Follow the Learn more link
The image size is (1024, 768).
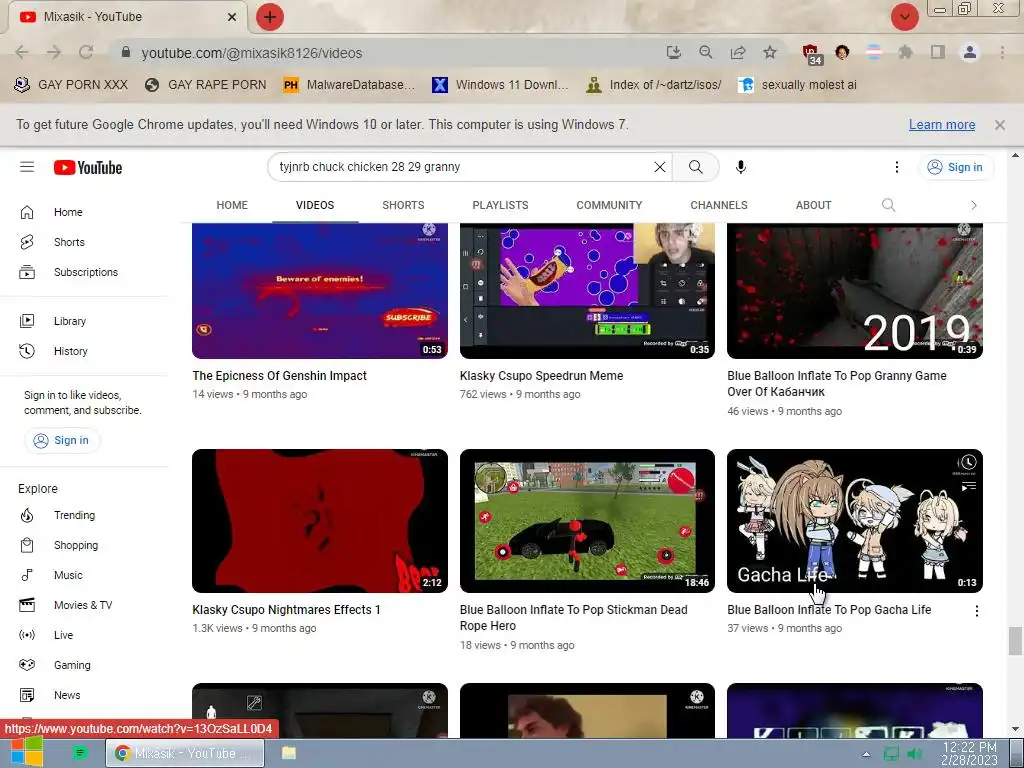click(942, 125)
